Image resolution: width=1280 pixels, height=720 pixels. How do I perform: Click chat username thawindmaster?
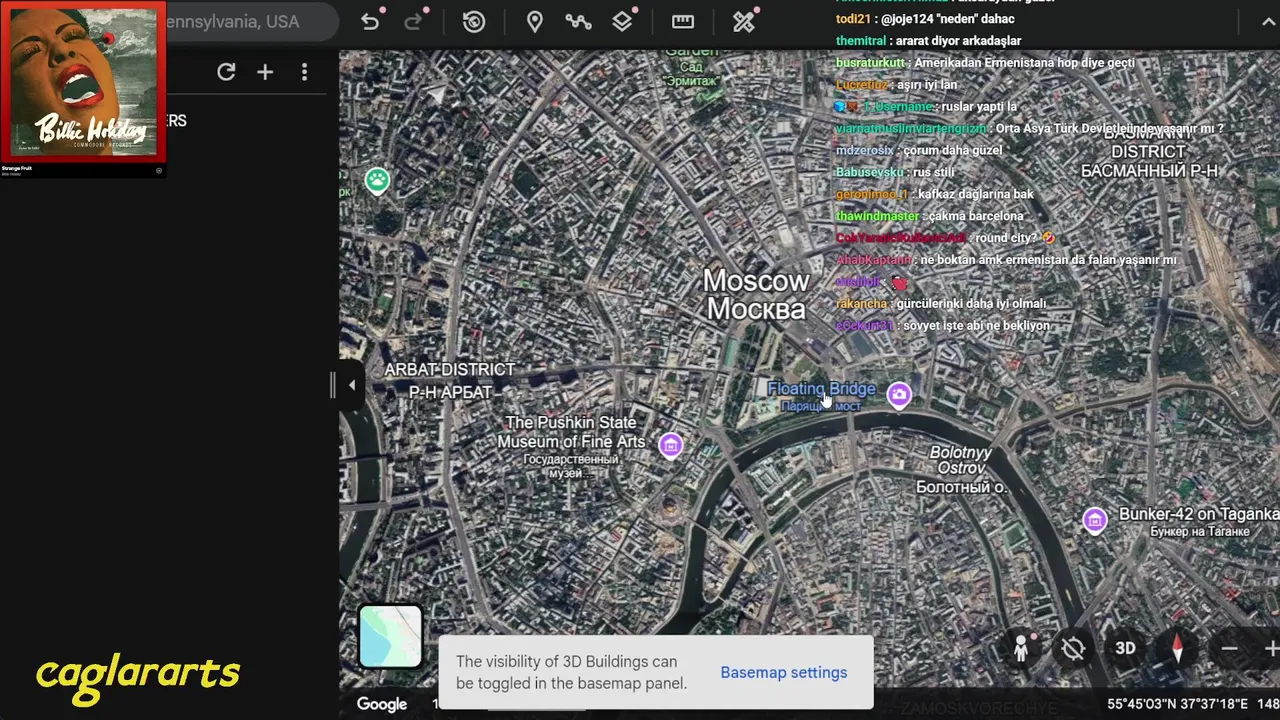[x=877, y=216]
